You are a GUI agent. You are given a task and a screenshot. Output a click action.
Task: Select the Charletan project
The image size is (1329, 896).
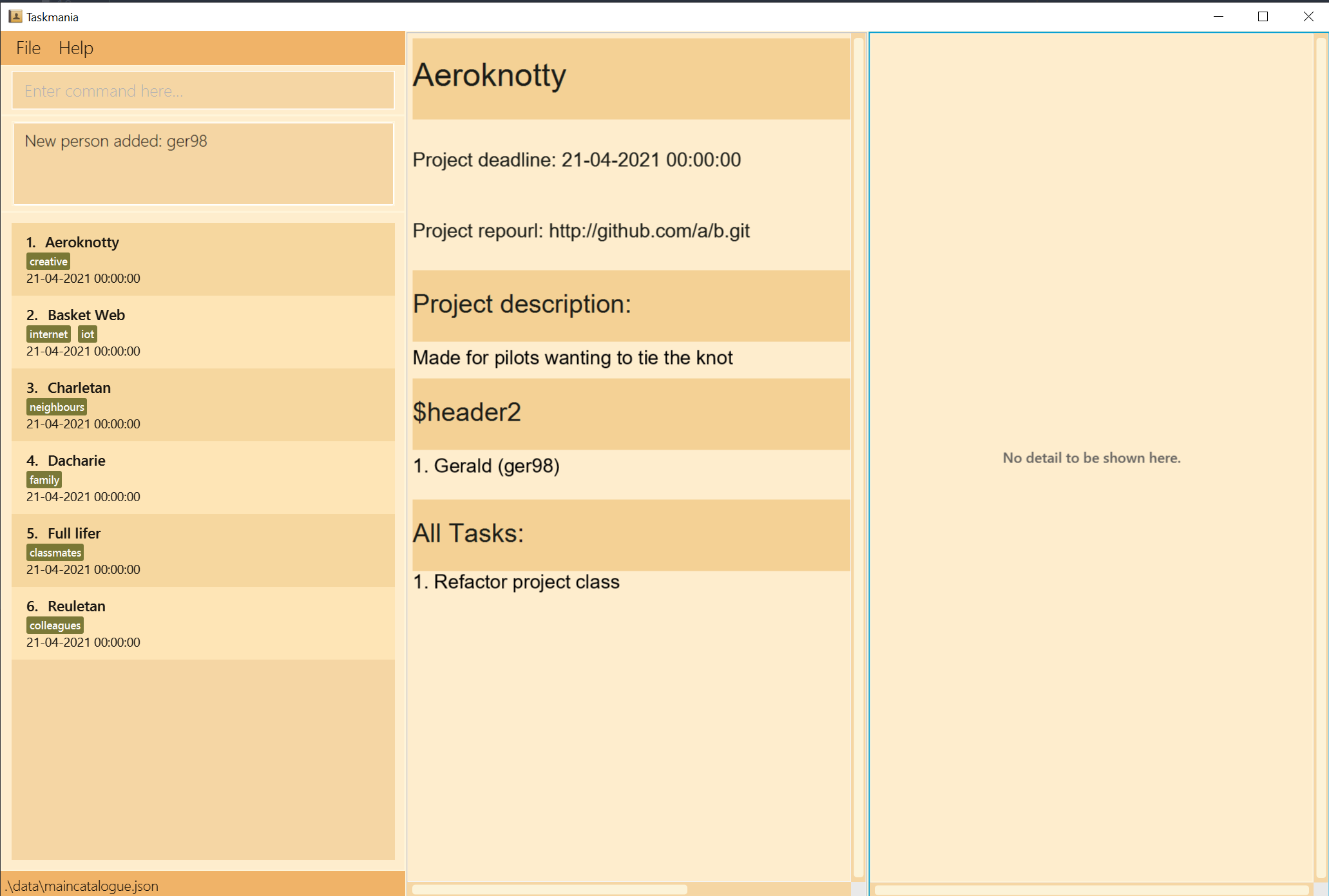(203, 405)
